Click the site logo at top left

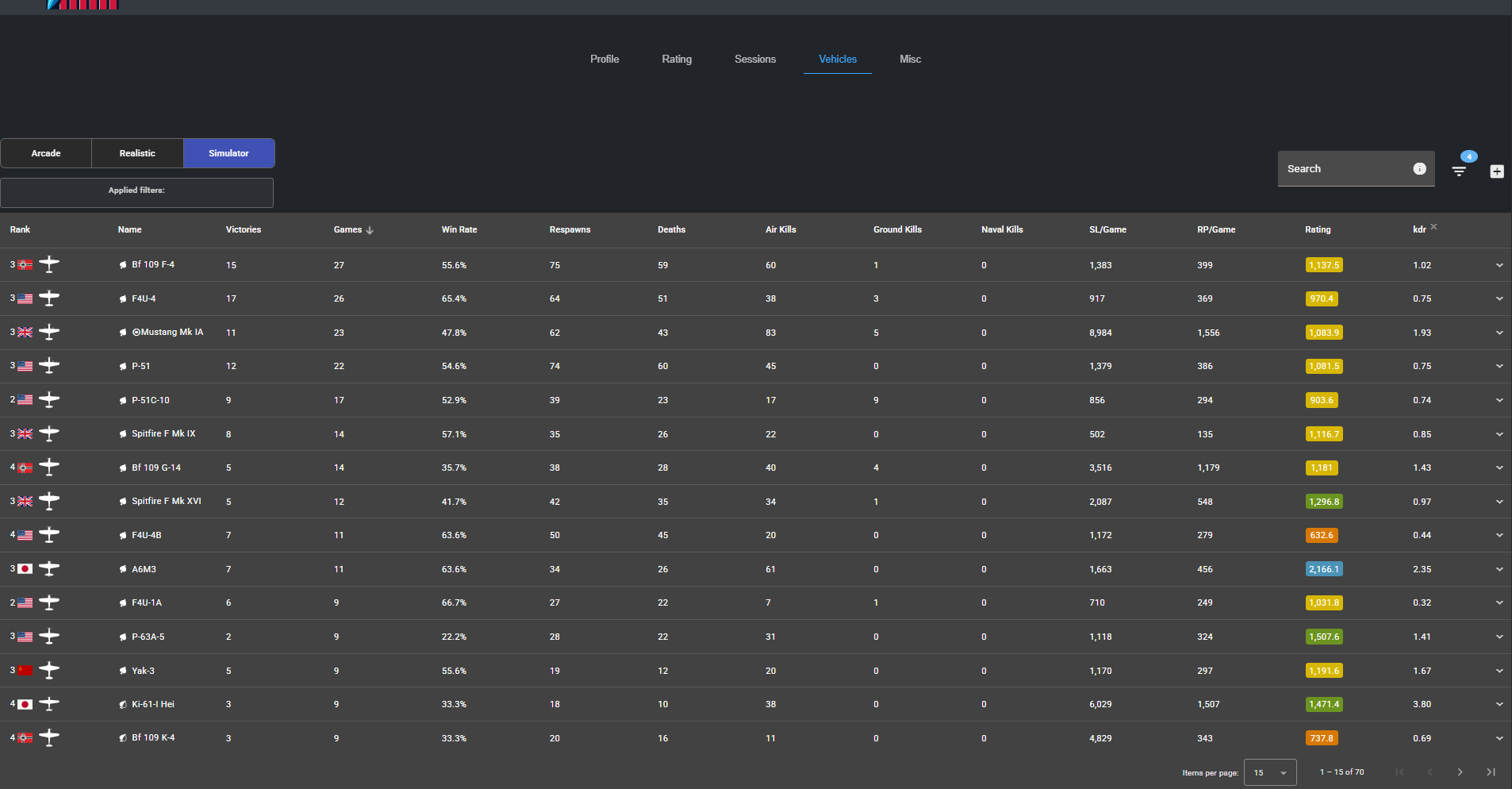[83, 4]
